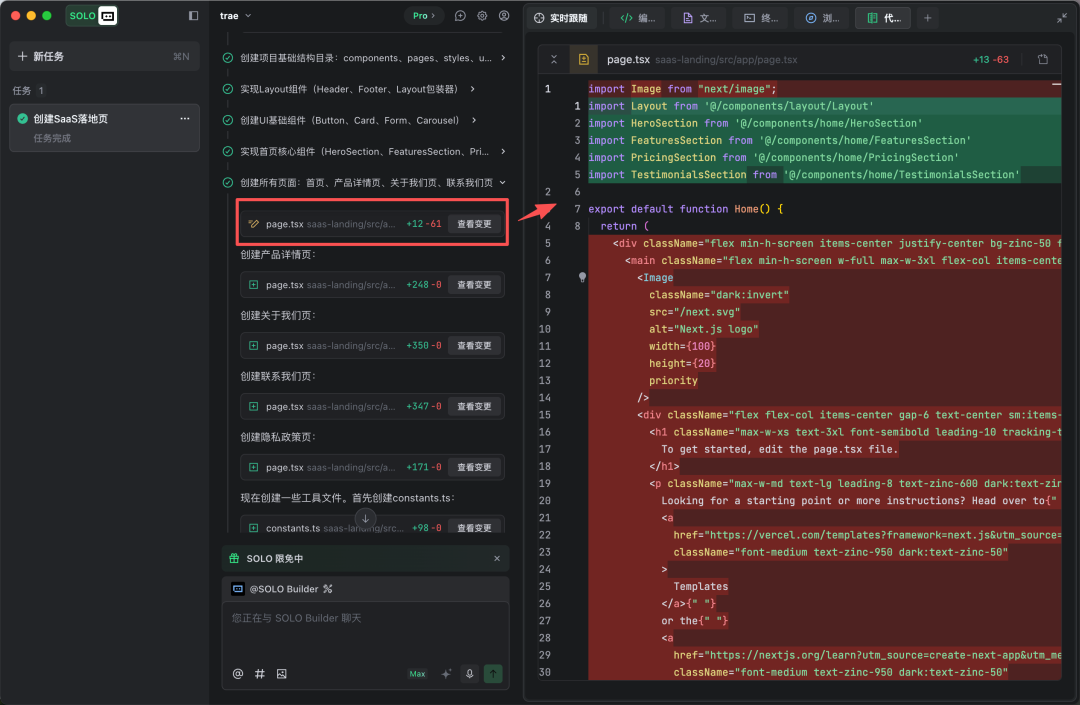Expand the 创建UI基础组件 step

coord(473,120)
